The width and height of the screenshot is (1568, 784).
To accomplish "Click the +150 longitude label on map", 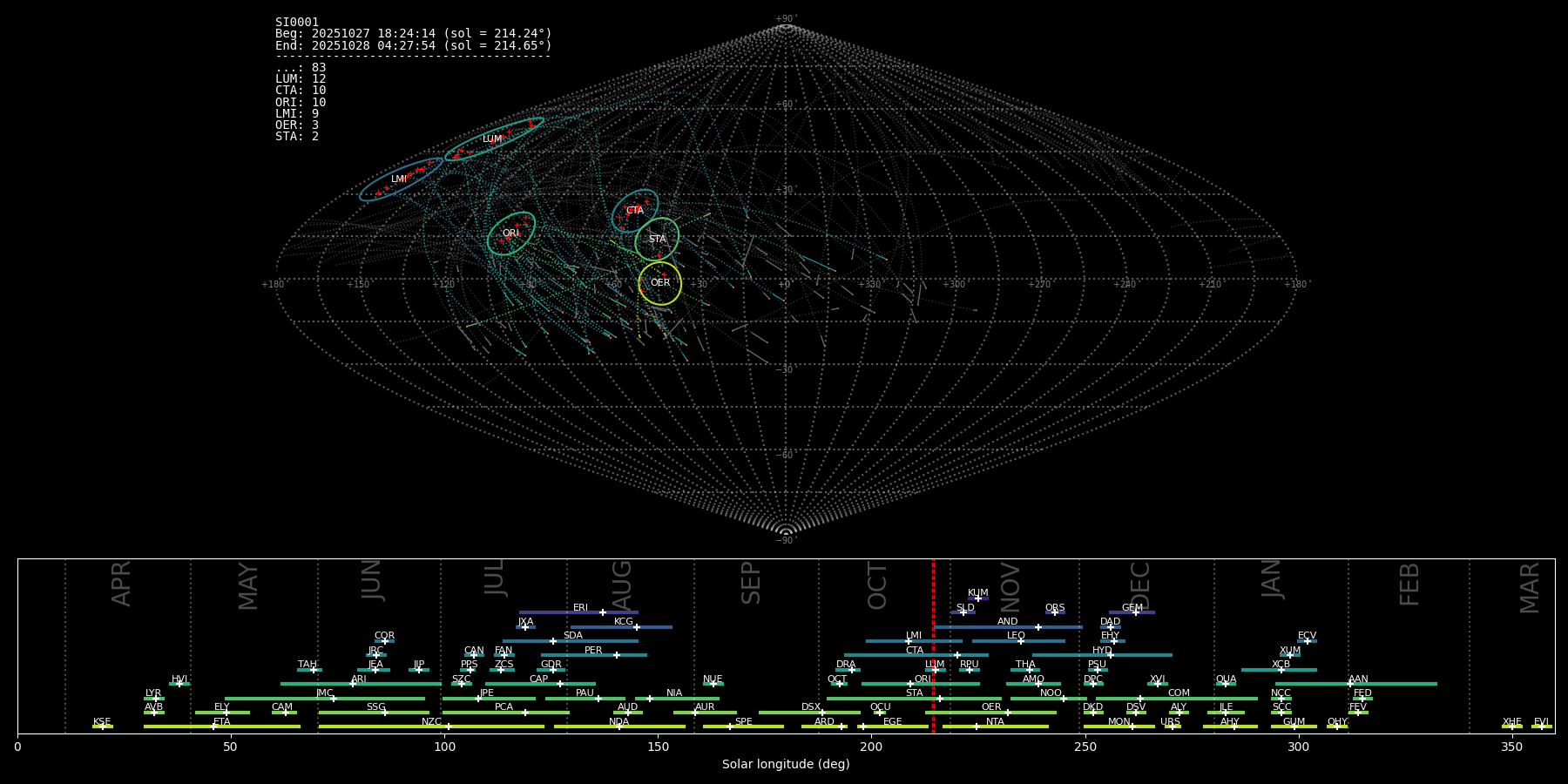I will point(358,285).
